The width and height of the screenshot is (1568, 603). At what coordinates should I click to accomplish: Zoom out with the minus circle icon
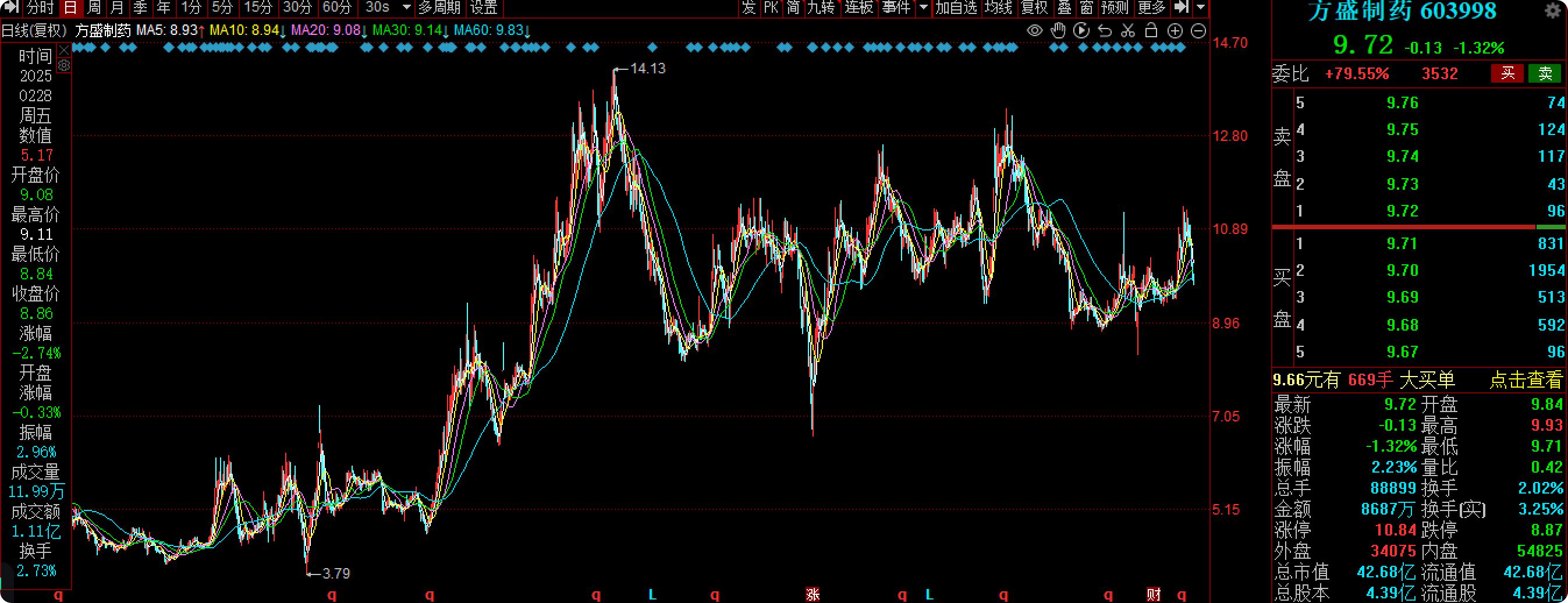tap(1198, 31)
